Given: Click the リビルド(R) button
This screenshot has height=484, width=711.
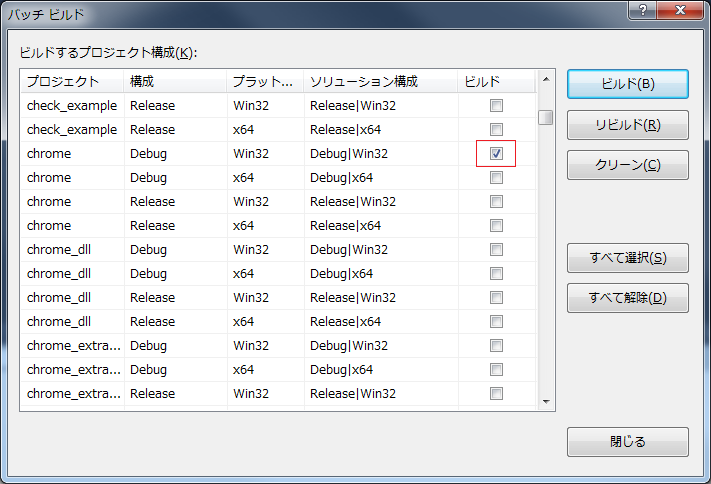Looking at the screenshot, I should click(628, 125).
